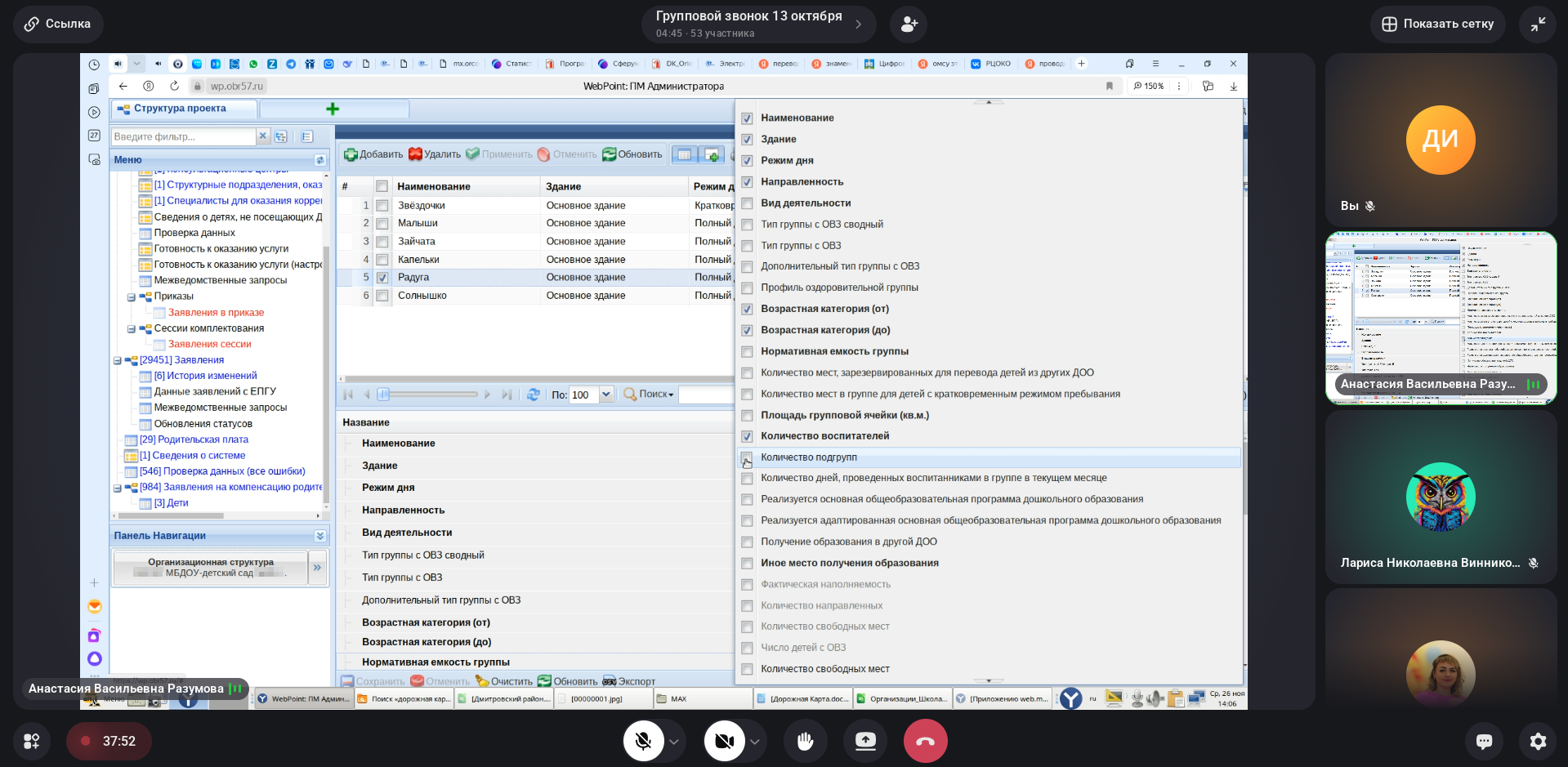Image resolution: width=1568 pixels, height=767 pixels.
Task: Enable the Количество подгрупп column checkbox
Action: tap(747, 457)
